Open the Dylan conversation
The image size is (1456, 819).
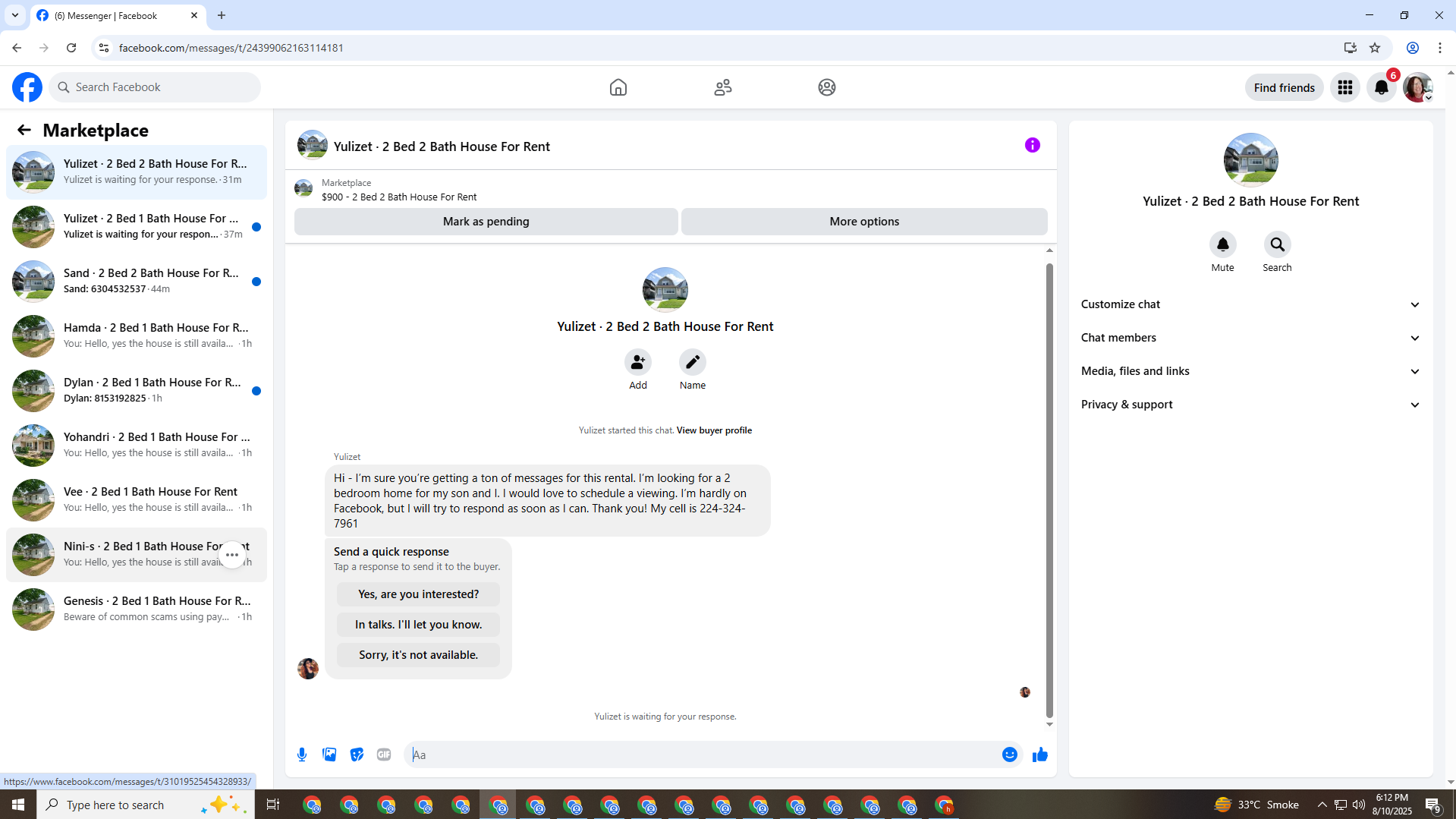(137, 391)
